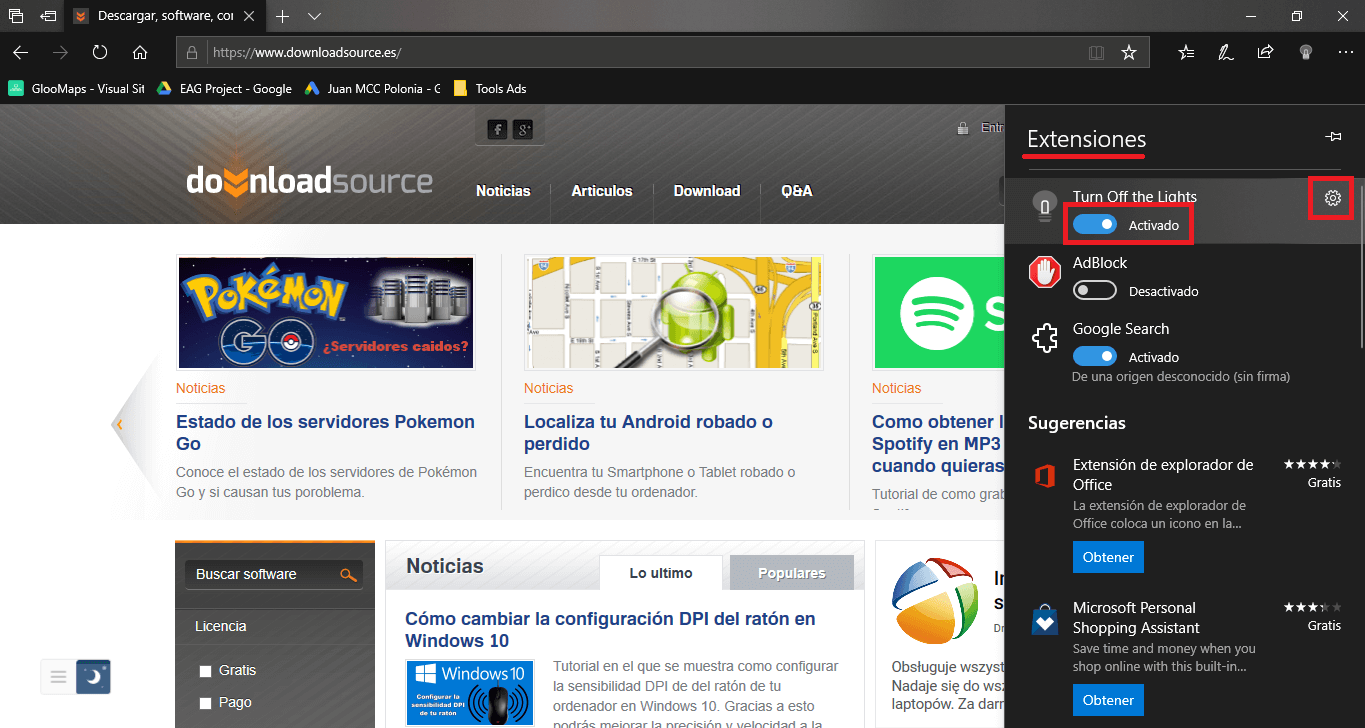Open Juan MCC Polonia bookmark
Screen dimensions: 1365x728
tap(372, 88)
